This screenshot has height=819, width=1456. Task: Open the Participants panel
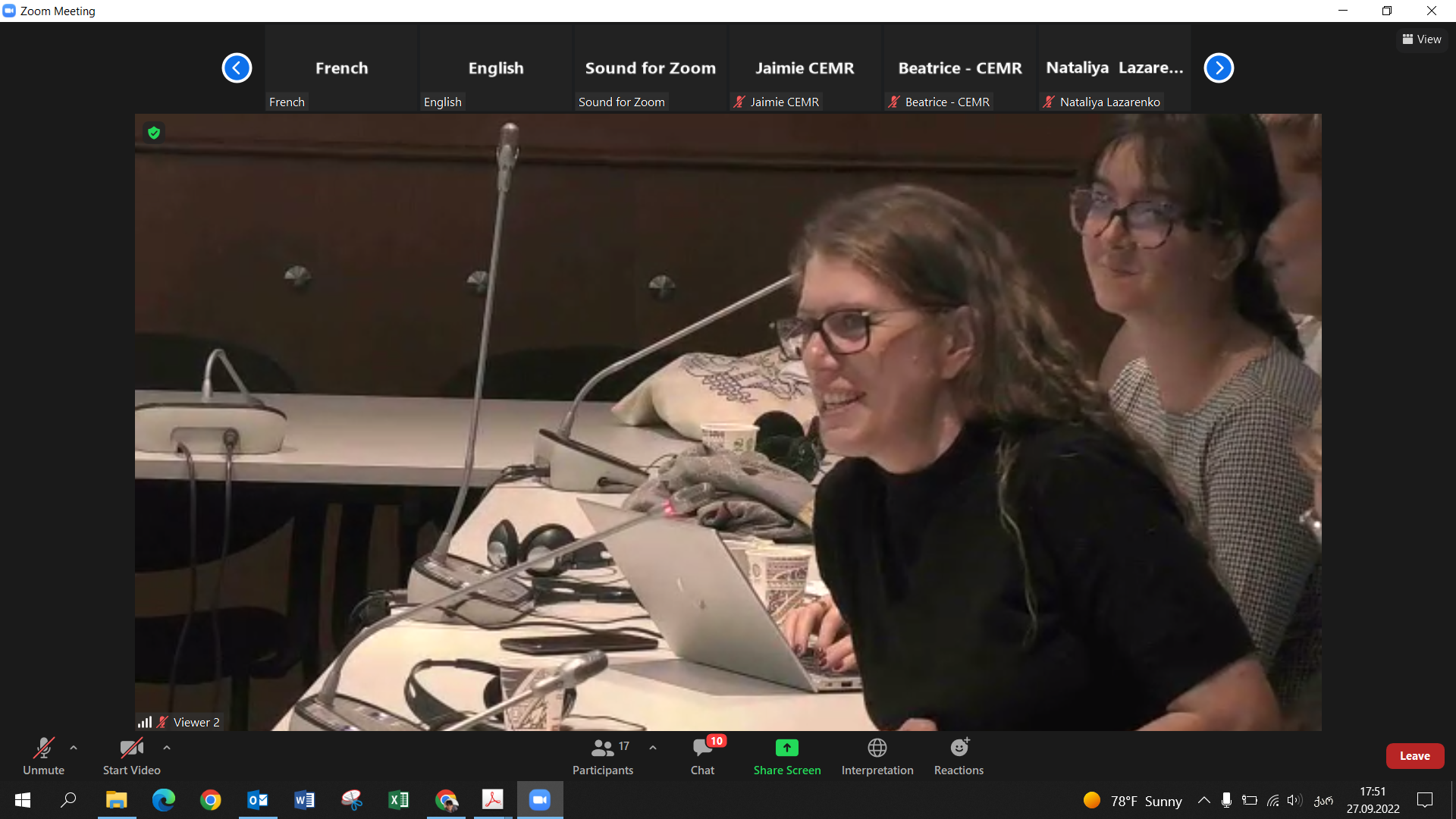[x=603, y=756]
